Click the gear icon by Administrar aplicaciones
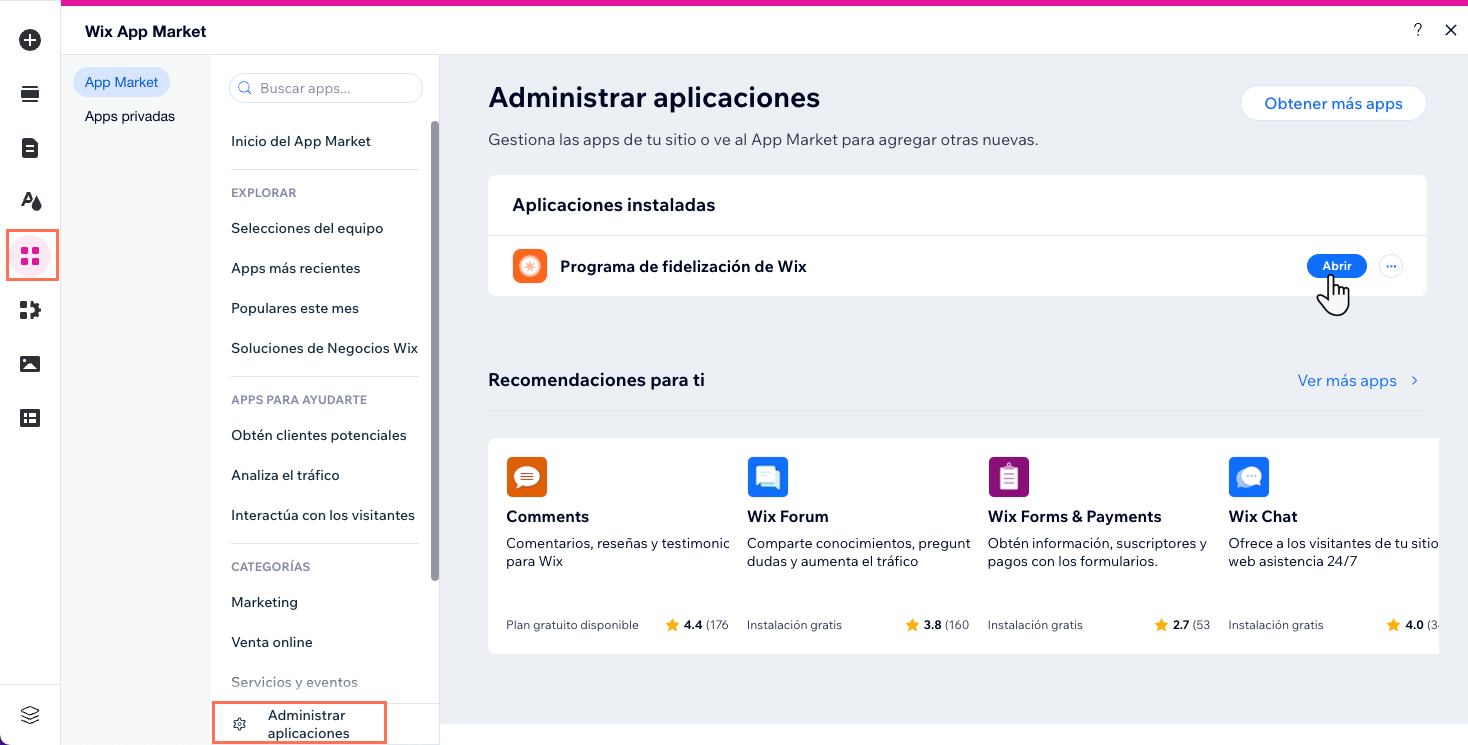This screenshot has height=745, width=1468. pos(239,724)
